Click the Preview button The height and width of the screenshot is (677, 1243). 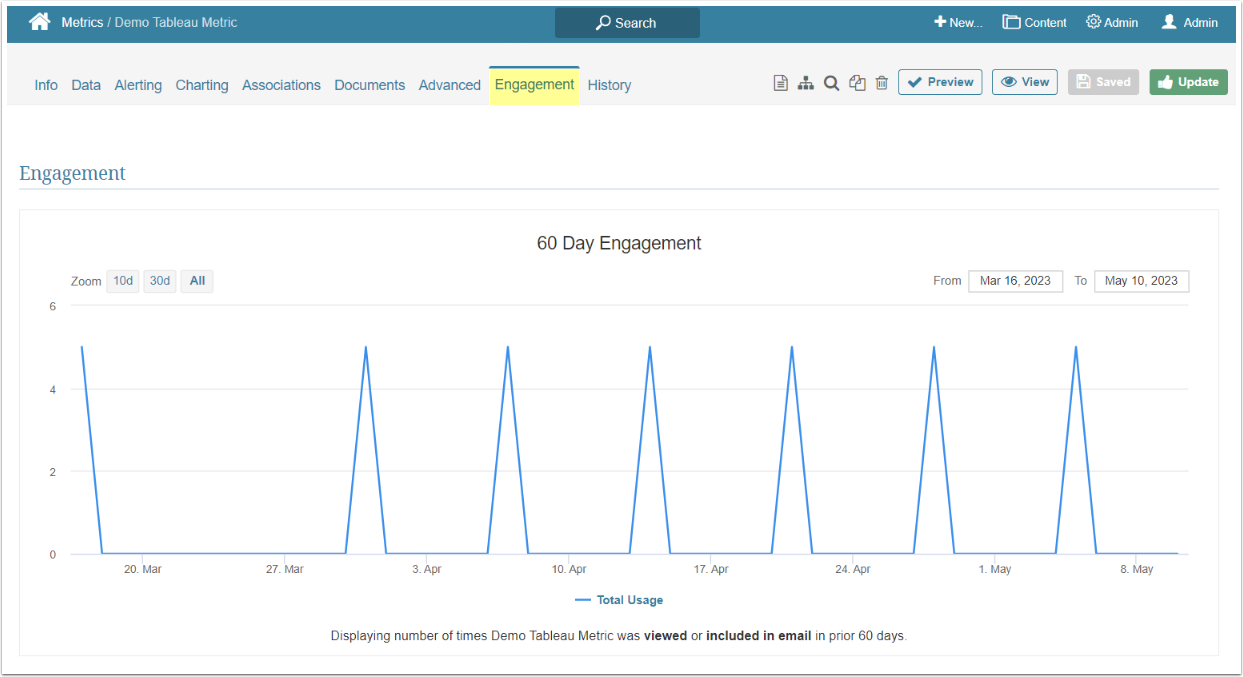[940, 82]
